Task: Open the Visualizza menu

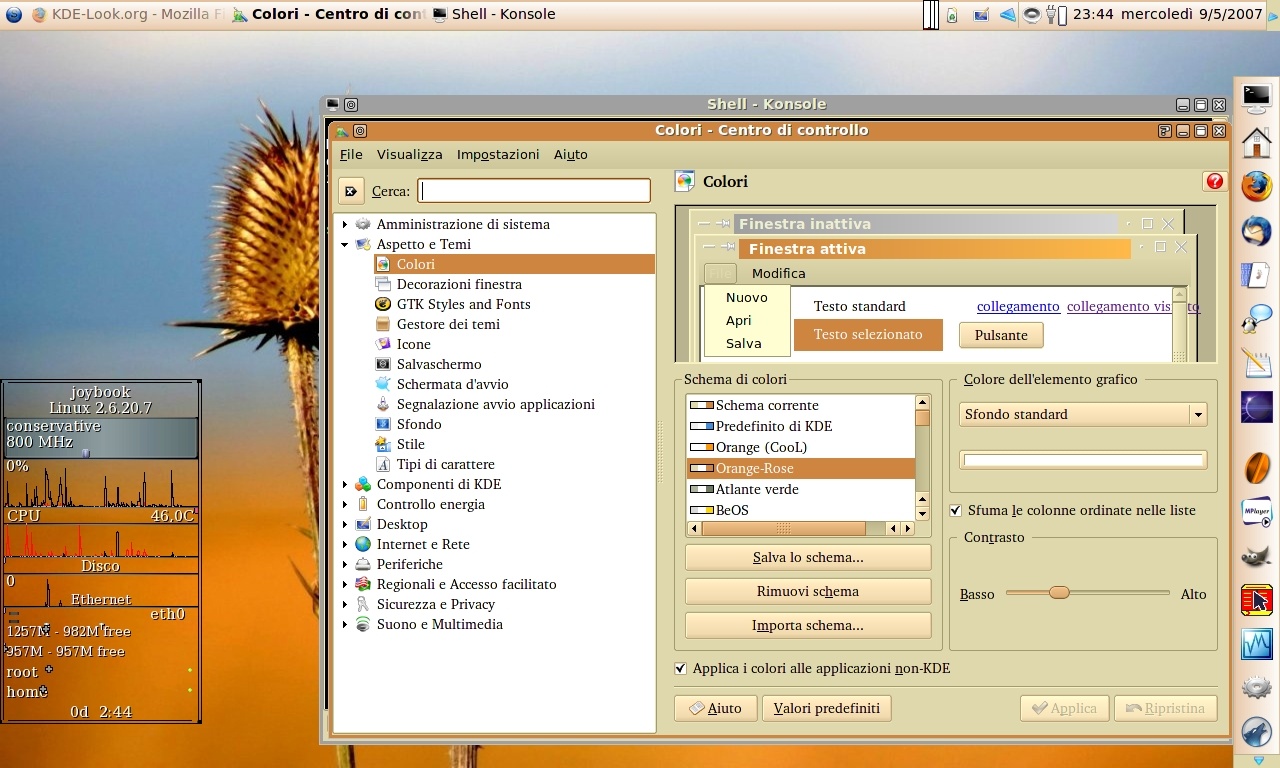Action: click(x=410, y=154)
